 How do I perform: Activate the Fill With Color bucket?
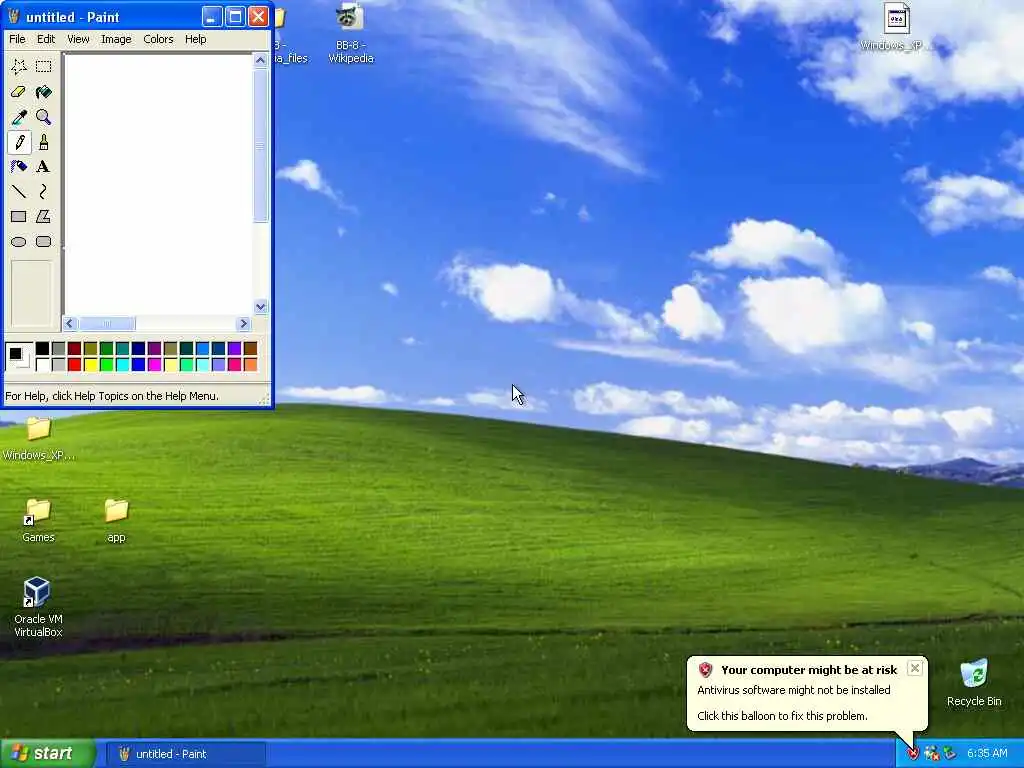click(44, 92)
